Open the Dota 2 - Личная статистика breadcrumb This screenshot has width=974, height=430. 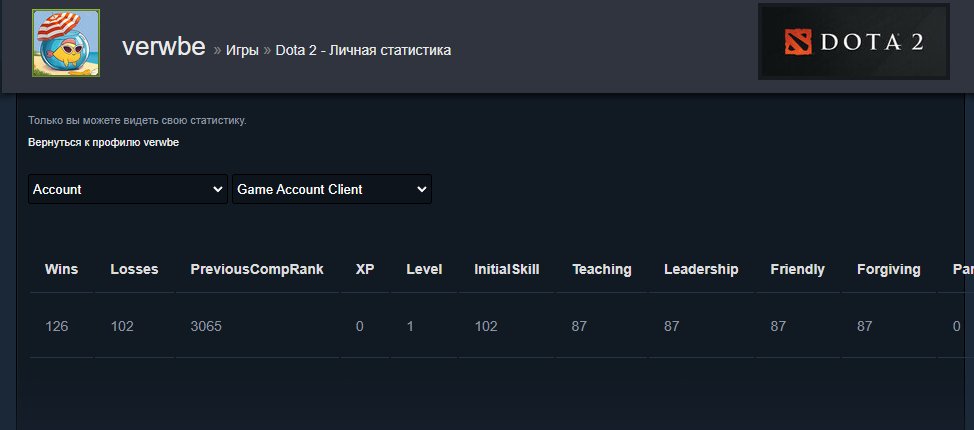[363, 50]
